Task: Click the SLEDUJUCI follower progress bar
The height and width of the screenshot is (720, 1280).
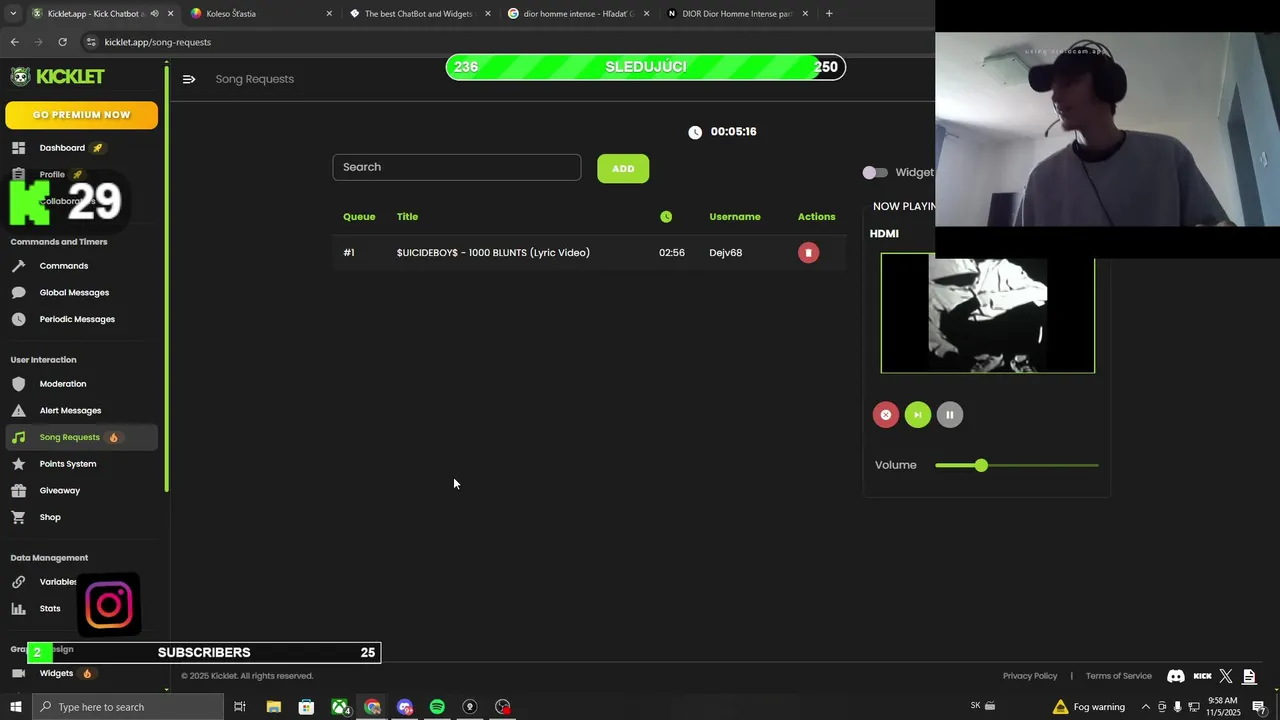Action: click(645, 67)
